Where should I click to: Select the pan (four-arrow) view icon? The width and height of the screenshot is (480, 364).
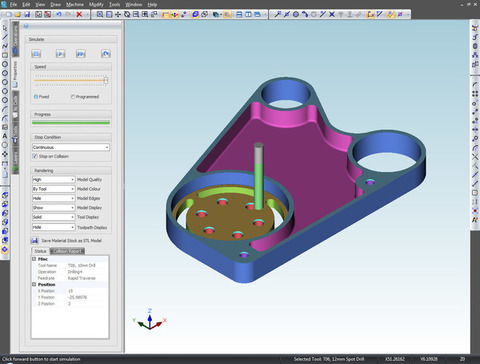click(118, 14)
